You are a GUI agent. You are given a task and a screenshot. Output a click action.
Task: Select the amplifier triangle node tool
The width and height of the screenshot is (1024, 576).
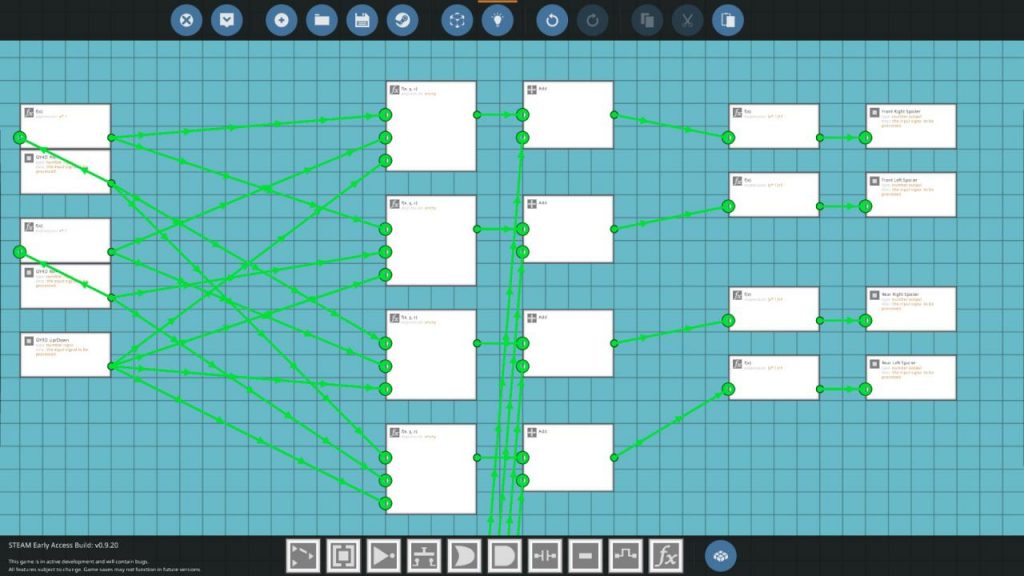tap(385, 558)
